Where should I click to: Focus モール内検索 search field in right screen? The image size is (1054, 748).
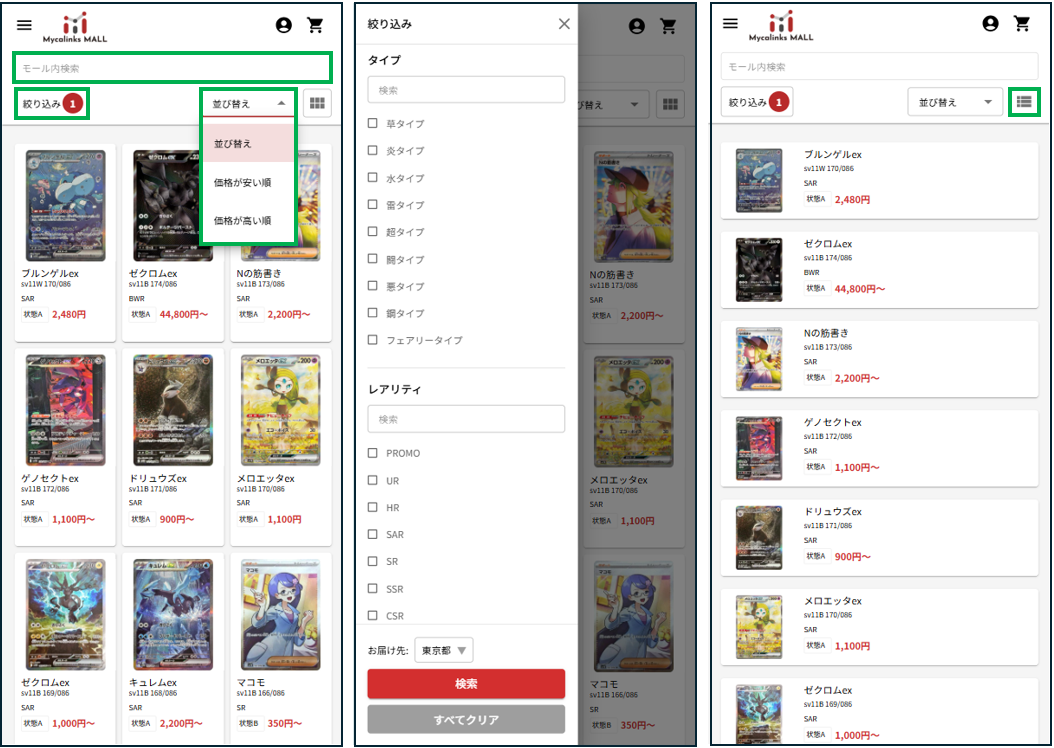pos(880,67)
